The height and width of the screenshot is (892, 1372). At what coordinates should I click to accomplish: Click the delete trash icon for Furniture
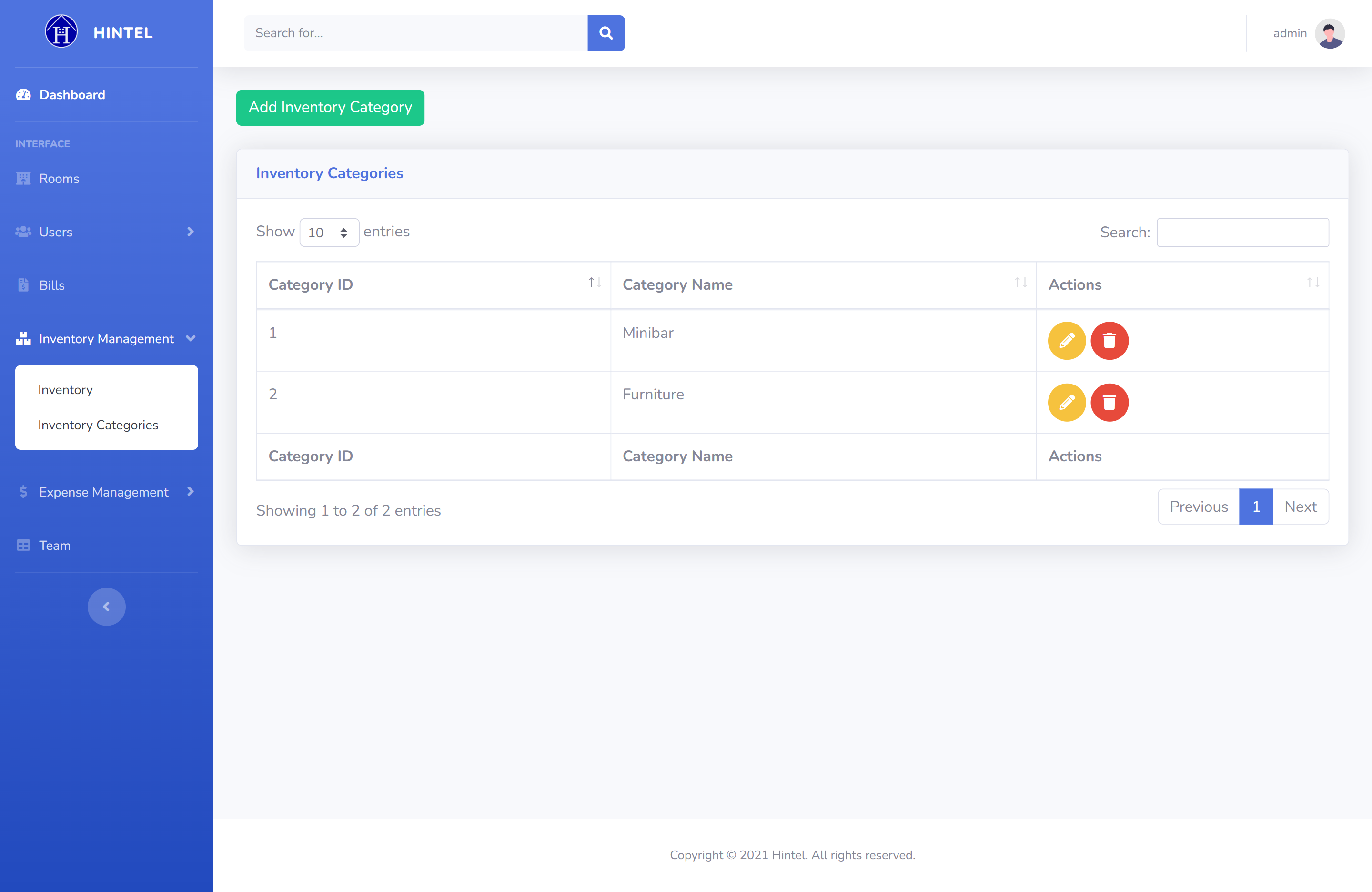click(x=1110, y=403)
